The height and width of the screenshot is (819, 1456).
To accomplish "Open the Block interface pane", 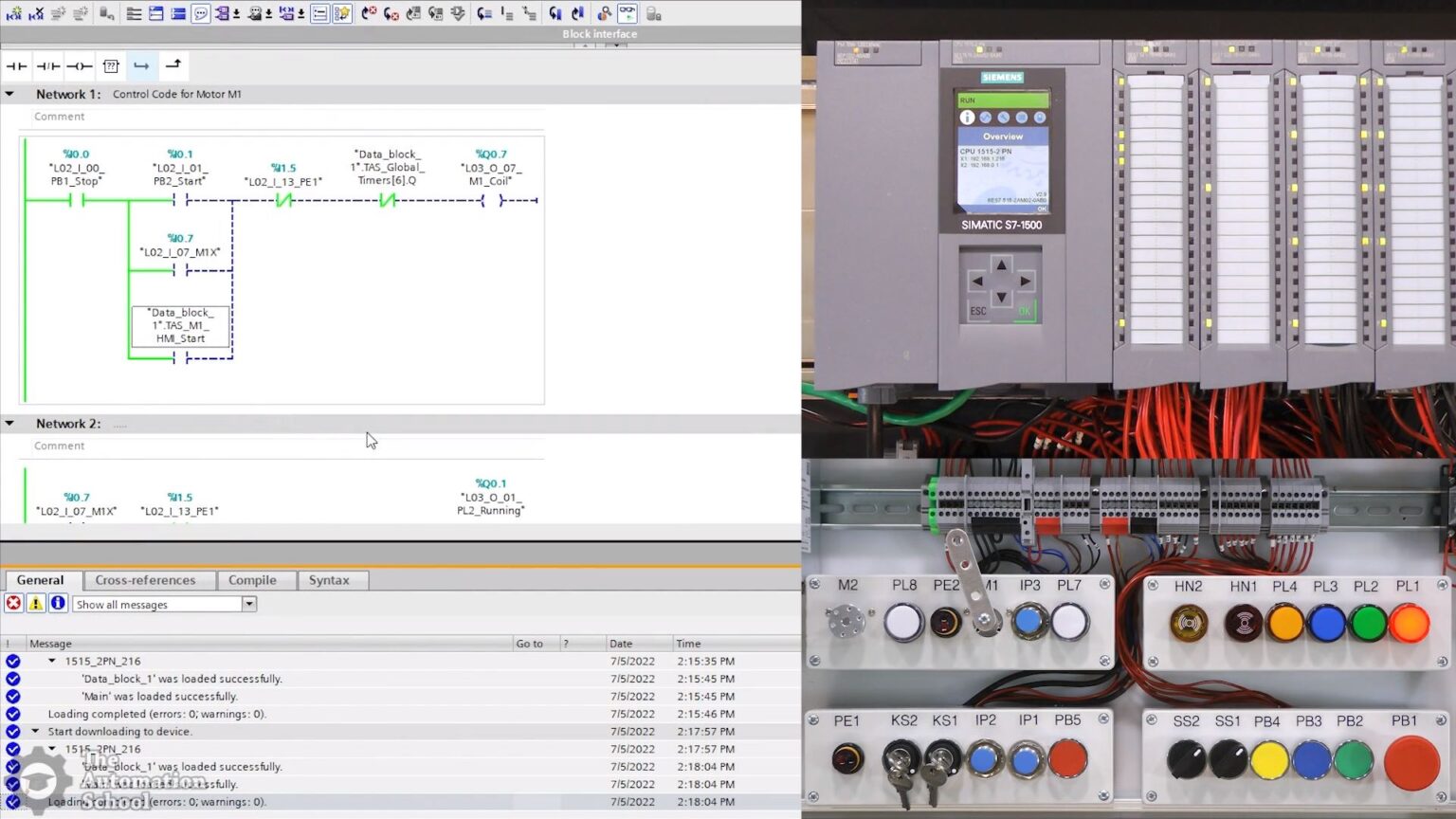I will (x=599, y=33).
